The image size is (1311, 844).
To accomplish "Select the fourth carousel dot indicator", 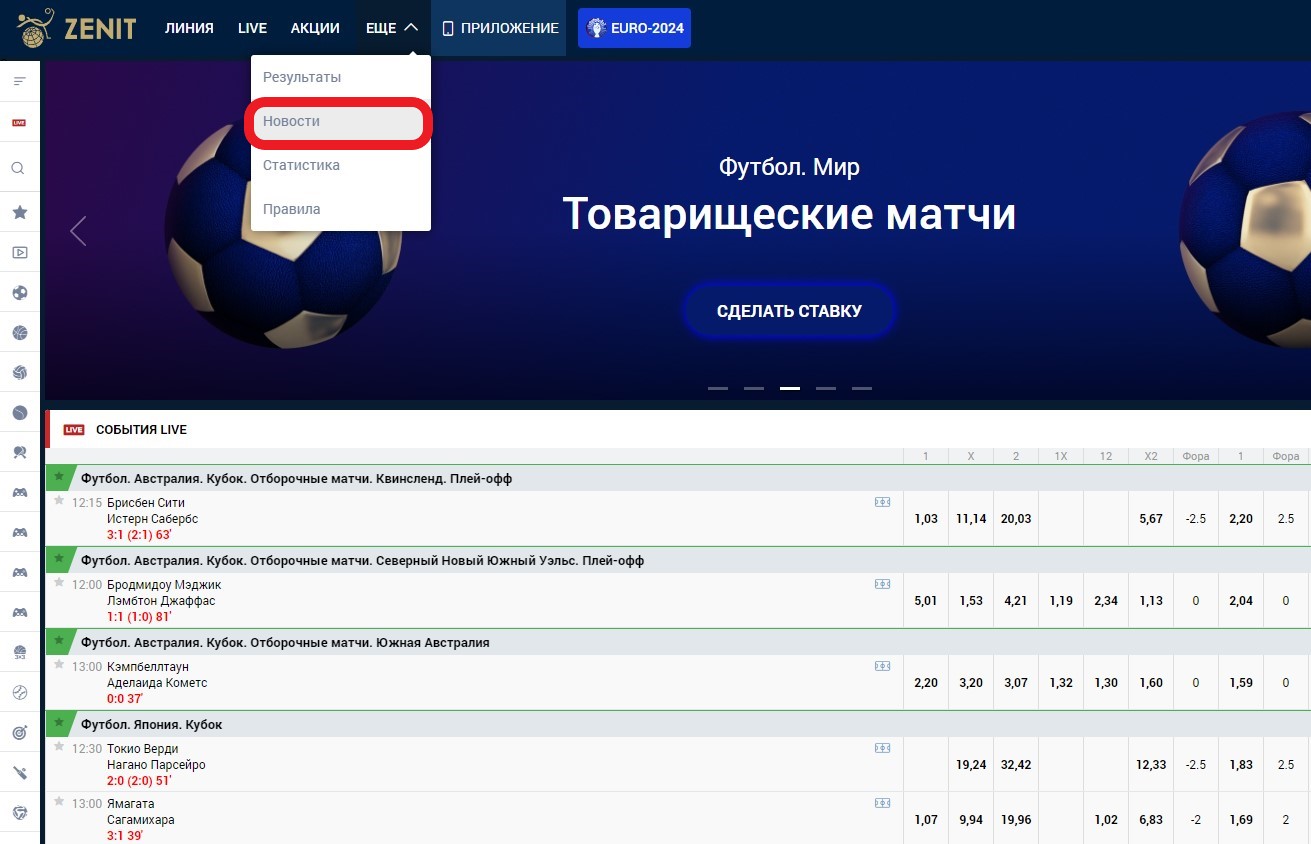I will tap(826, 387).
